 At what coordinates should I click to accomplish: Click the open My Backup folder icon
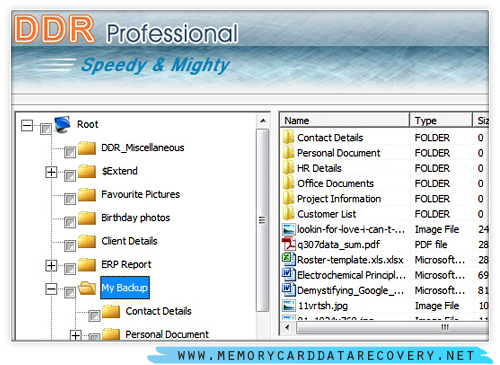87,288
